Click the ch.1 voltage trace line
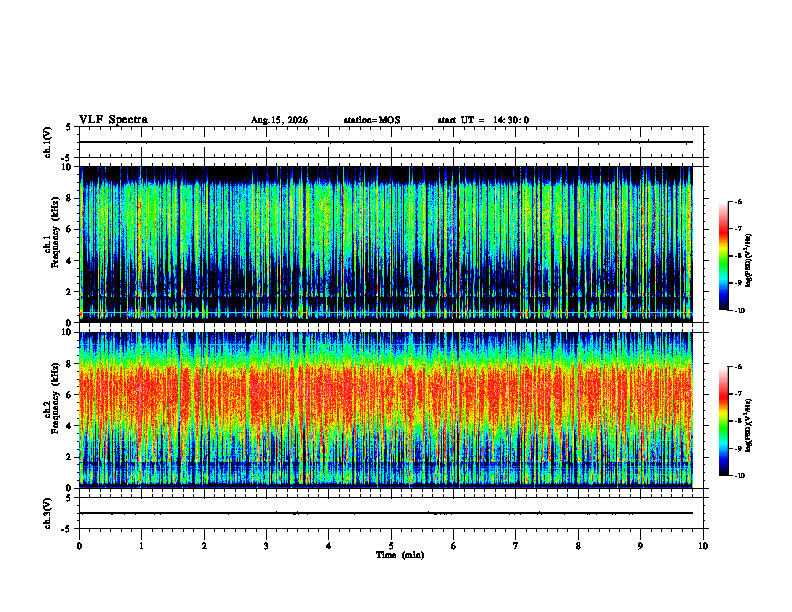Image resolution: width=792 pixels, height=612 pixels. click(386, 142)
